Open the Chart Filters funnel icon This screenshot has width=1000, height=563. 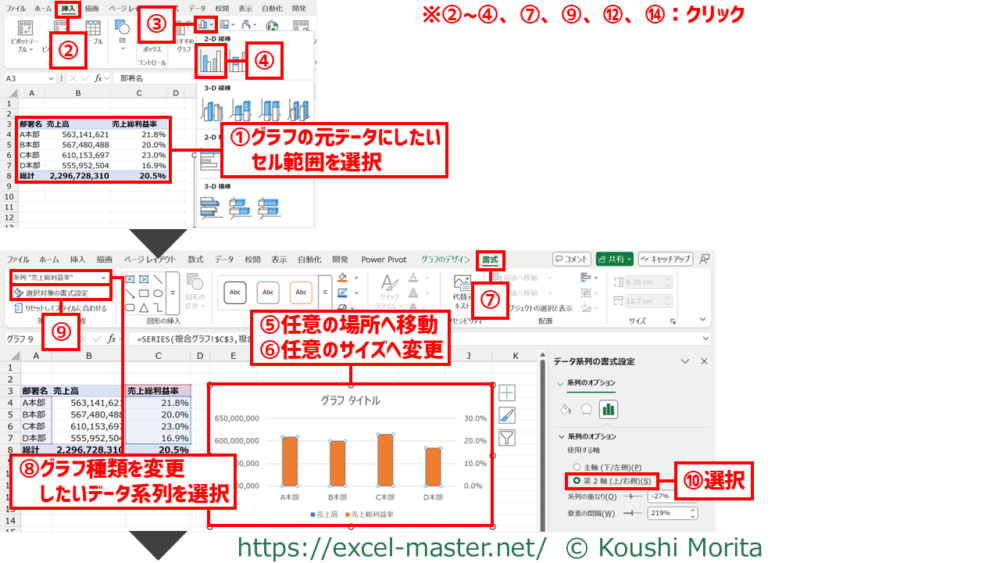click(507, 437)
